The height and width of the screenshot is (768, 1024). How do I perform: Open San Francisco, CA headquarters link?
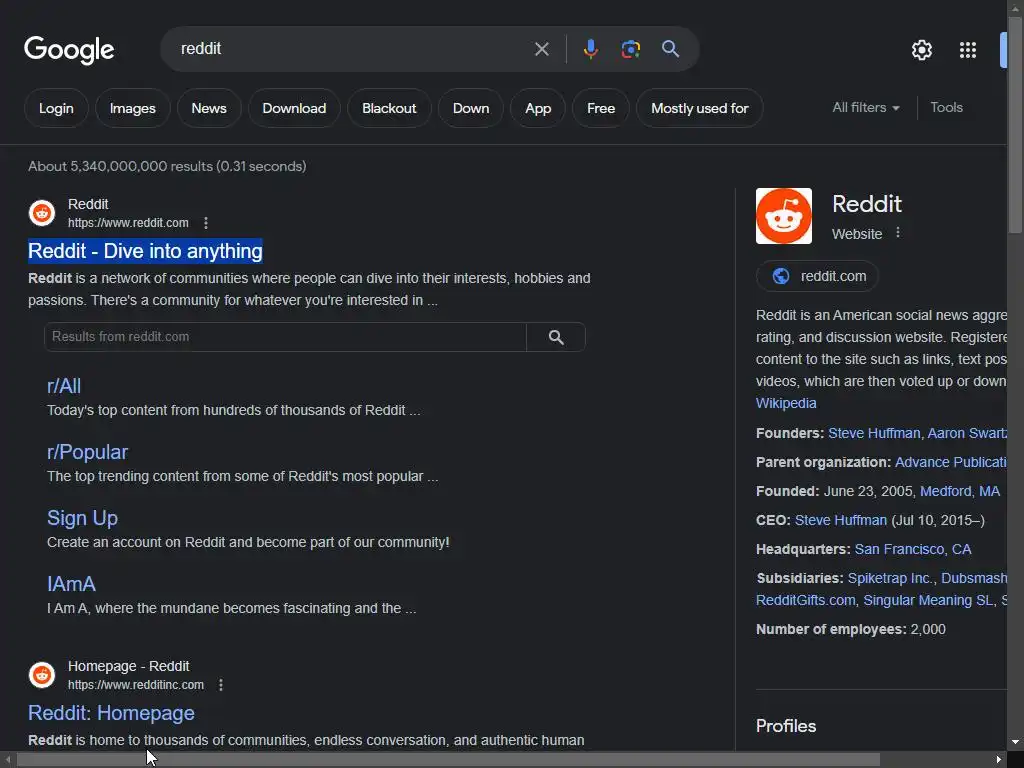click(913, 549)
